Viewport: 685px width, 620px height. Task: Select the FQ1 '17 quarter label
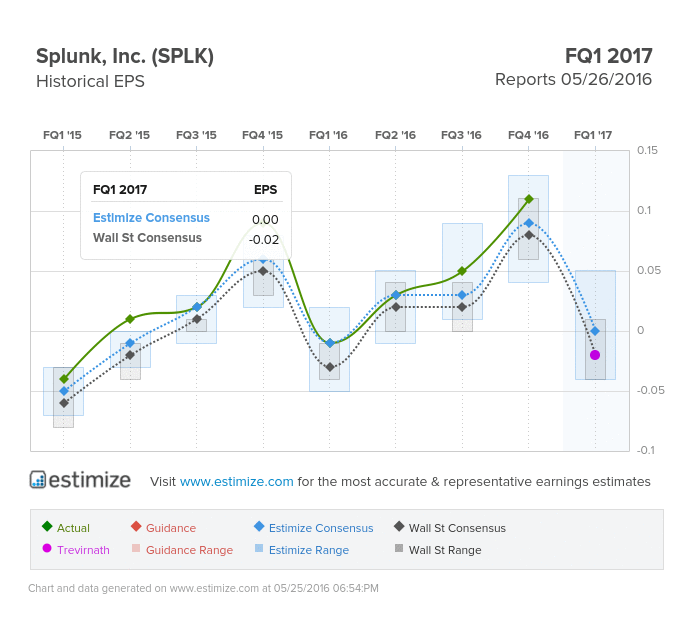pos(593,135)
